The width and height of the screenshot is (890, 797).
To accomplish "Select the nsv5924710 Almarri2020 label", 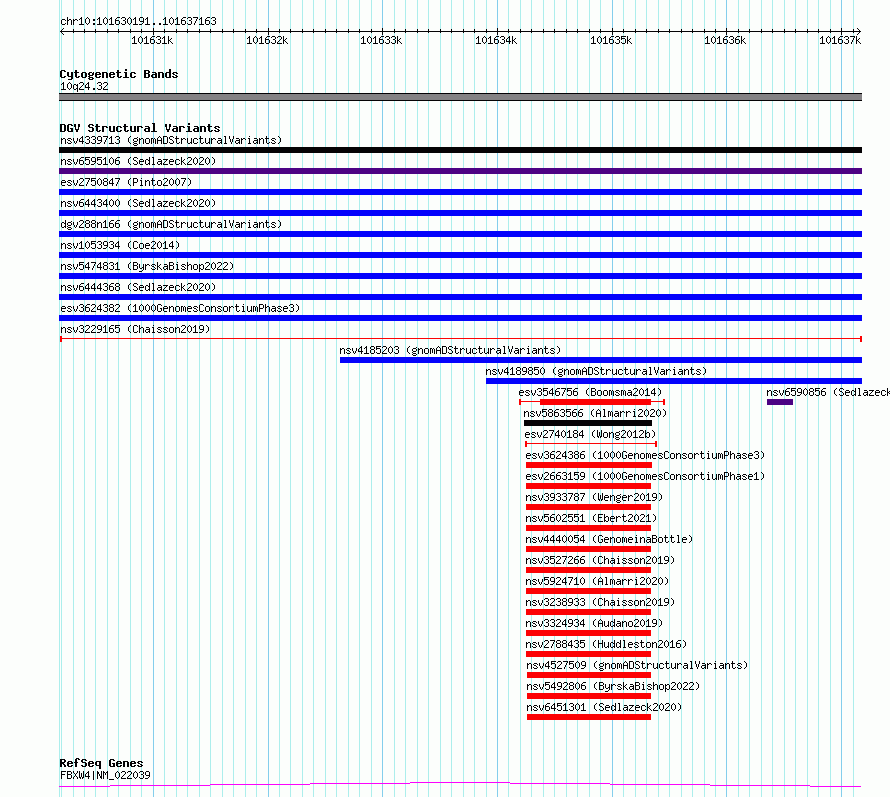I will (x=597, y=581).
